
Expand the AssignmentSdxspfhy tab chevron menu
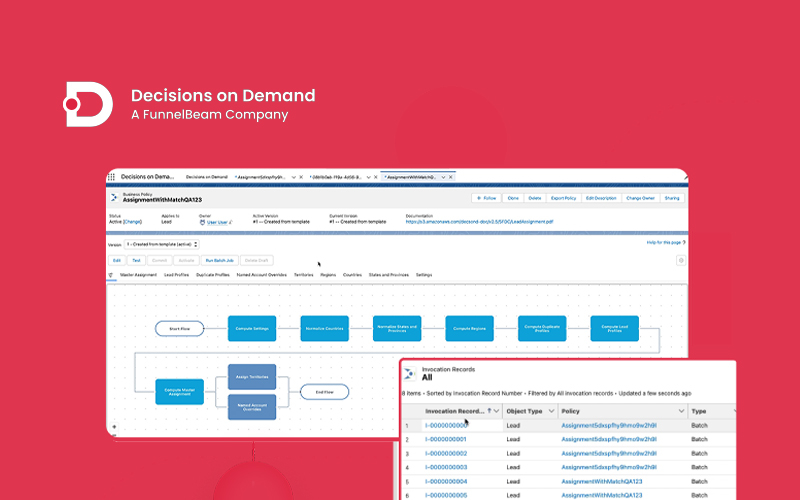pyautogui.click(x=293, y=177)
